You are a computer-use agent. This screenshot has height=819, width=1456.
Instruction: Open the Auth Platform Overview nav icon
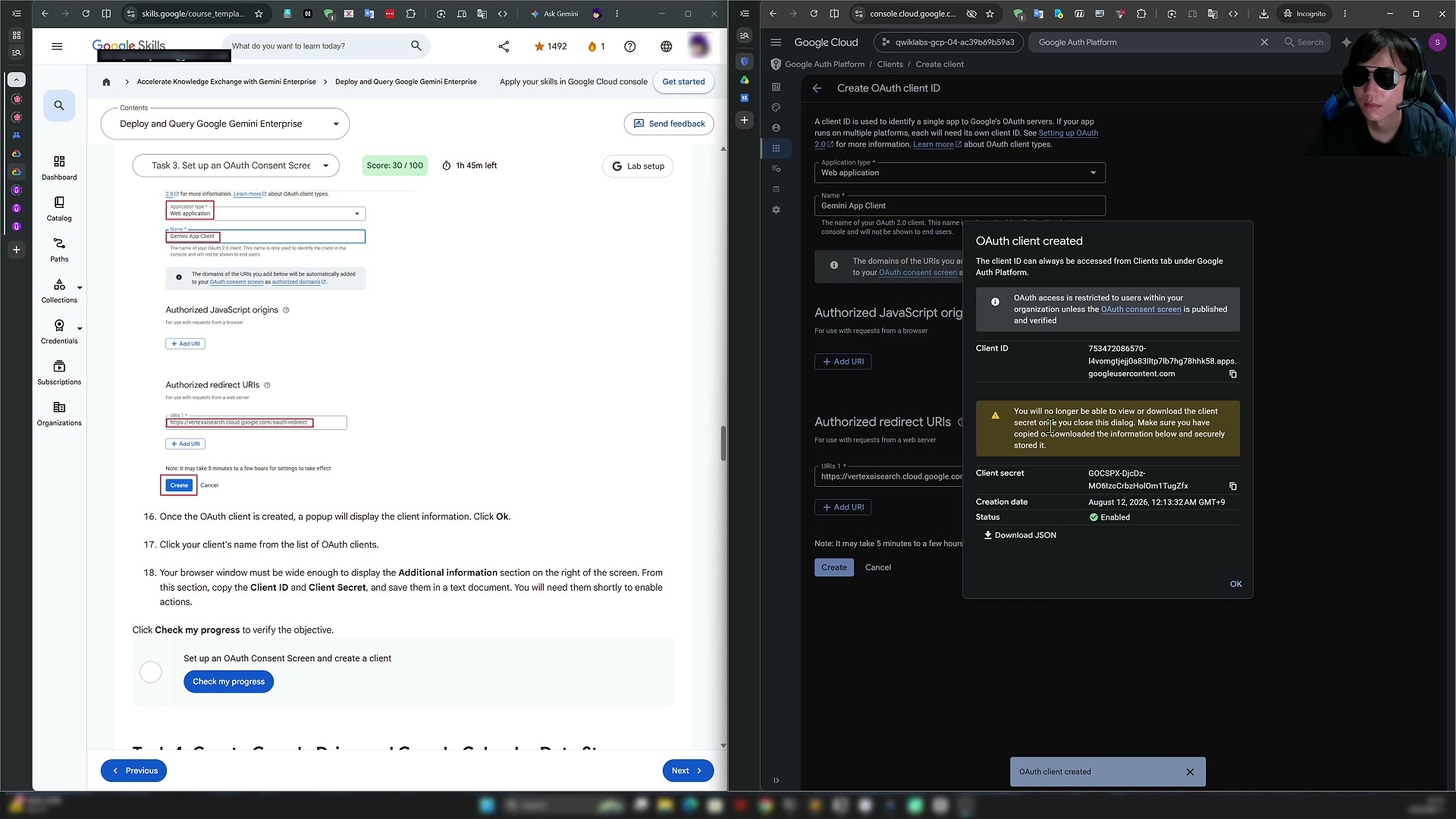[x=776, y=87]
